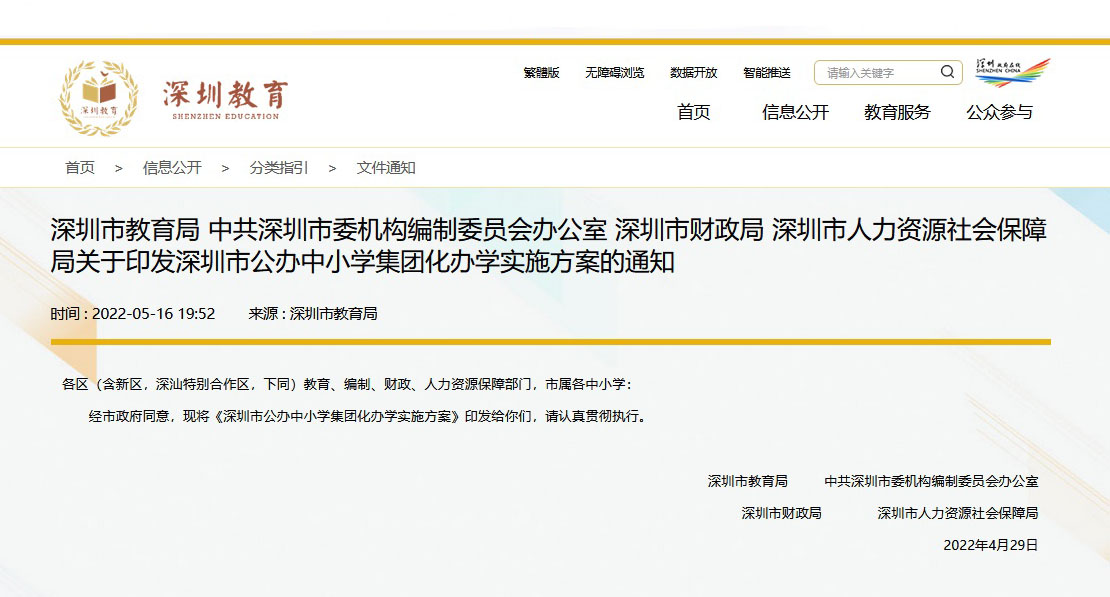Go to 首页 in the main navigation

[x=693, y=112]
